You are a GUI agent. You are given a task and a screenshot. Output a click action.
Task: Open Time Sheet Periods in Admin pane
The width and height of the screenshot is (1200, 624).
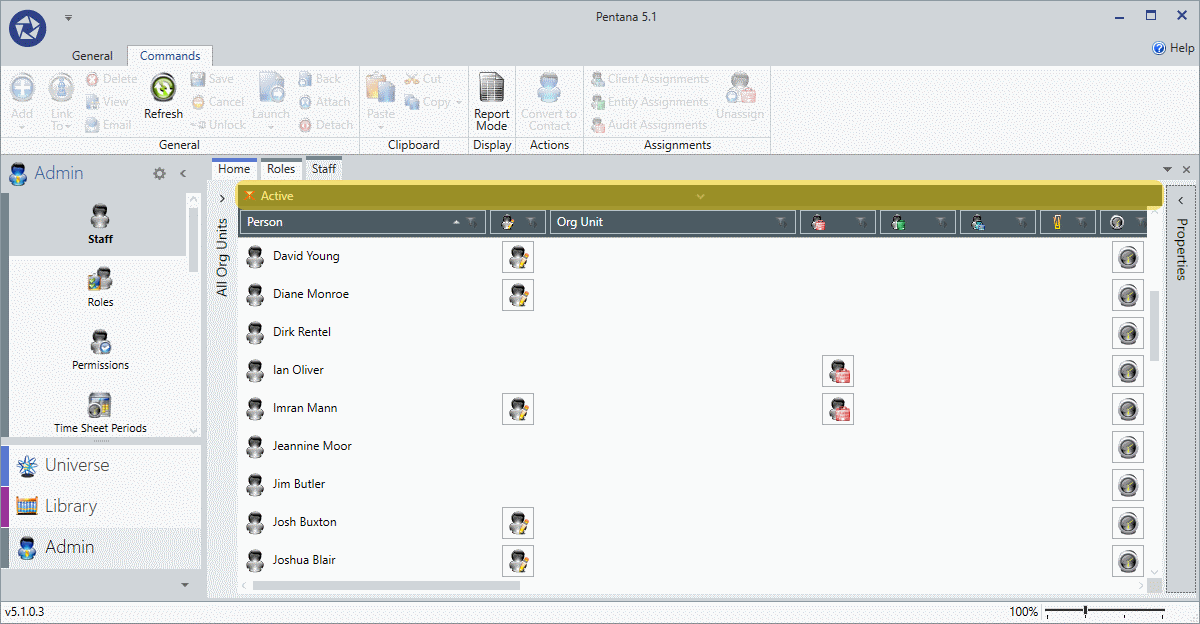coord(100,413)
